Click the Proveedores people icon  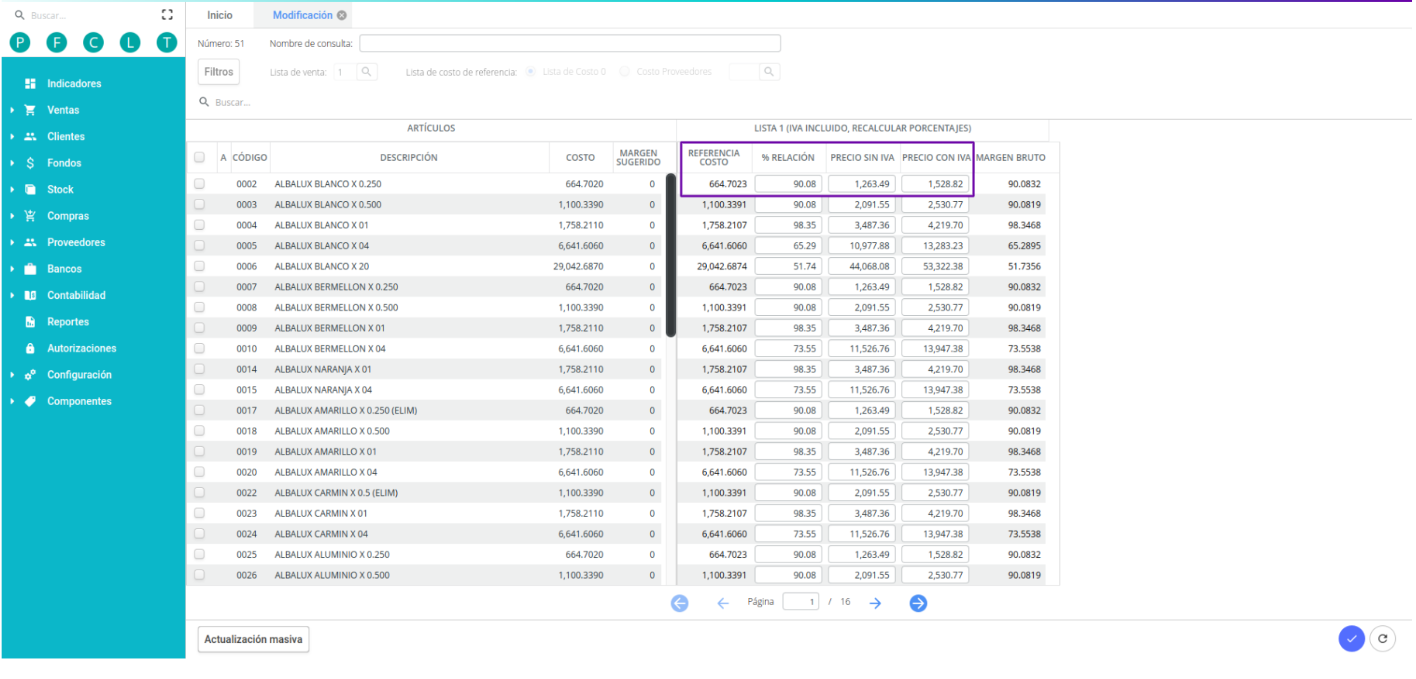pos(30,243)
